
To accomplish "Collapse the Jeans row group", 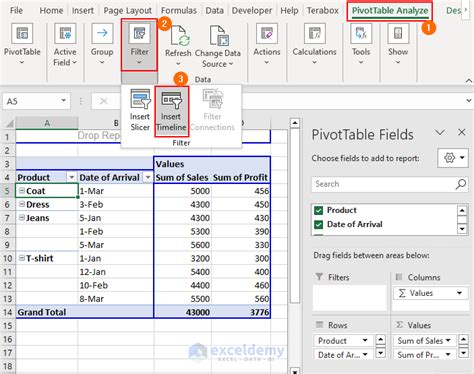I will click(22, 217).
